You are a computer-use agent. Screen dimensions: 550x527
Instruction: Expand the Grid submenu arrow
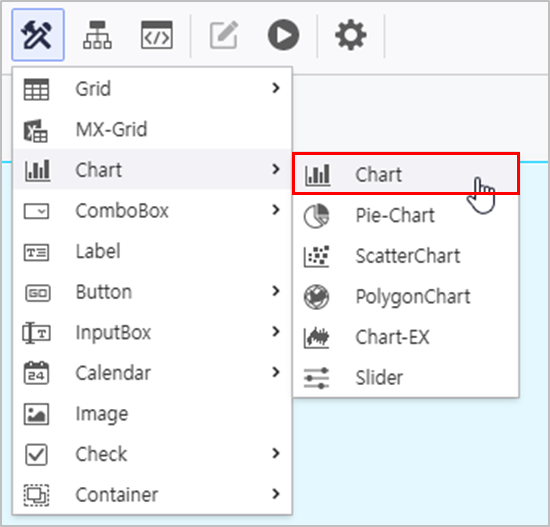[x=276, y=88]
